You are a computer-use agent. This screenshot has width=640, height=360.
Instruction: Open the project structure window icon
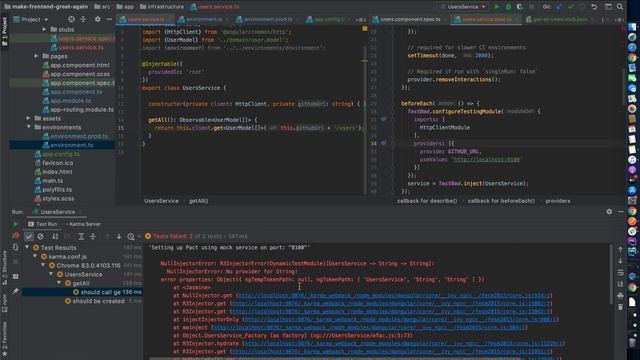click(x=608, y=7)
